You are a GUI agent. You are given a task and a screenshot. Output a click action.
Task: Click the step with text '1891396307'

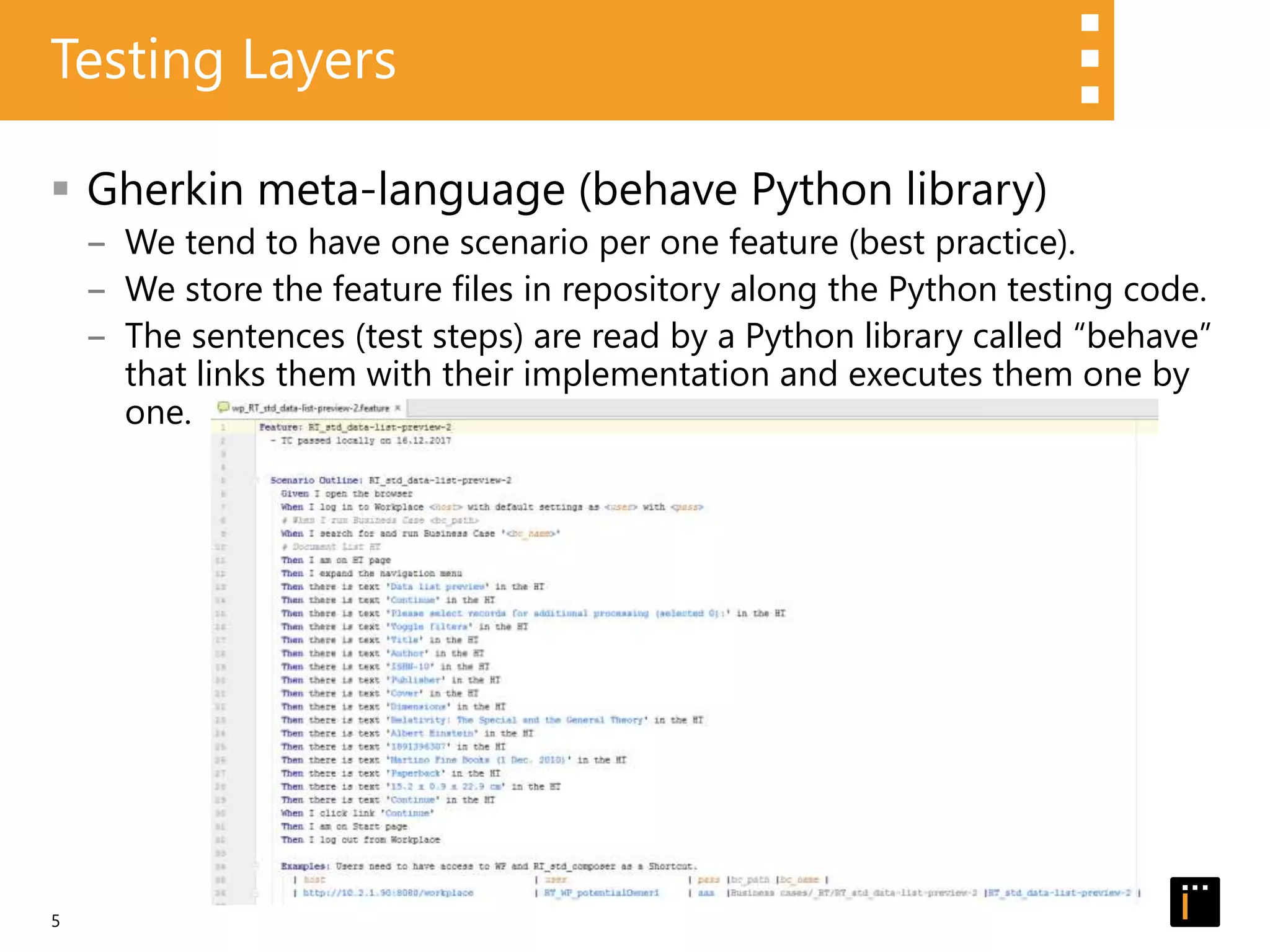tap(393, 747)
